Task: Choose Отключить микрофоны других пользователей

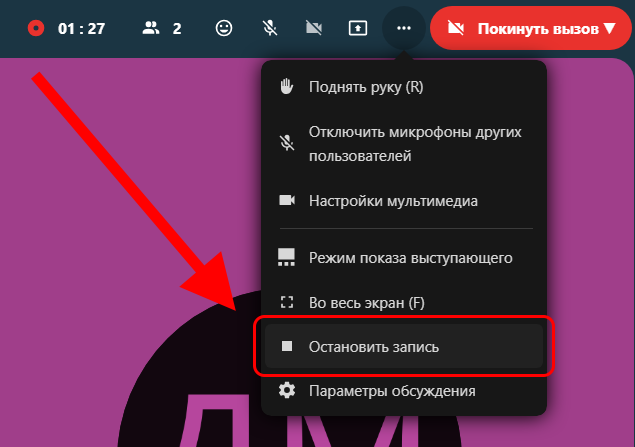Action: tap(415, 144)
